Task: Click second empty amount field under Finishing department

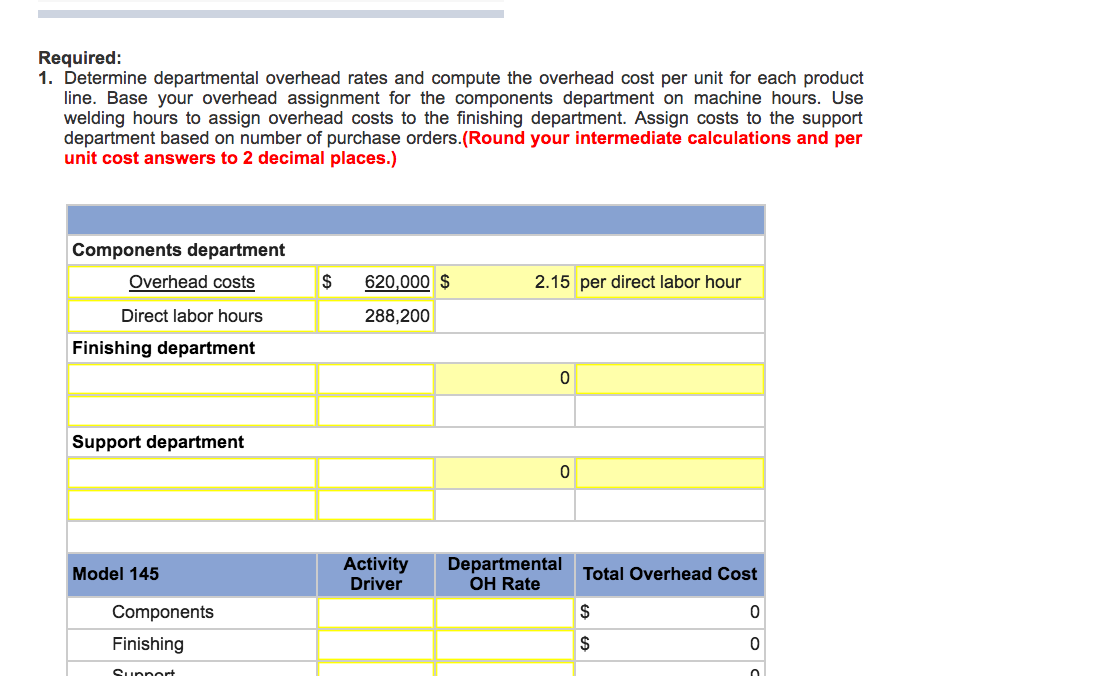Action: 376,411
